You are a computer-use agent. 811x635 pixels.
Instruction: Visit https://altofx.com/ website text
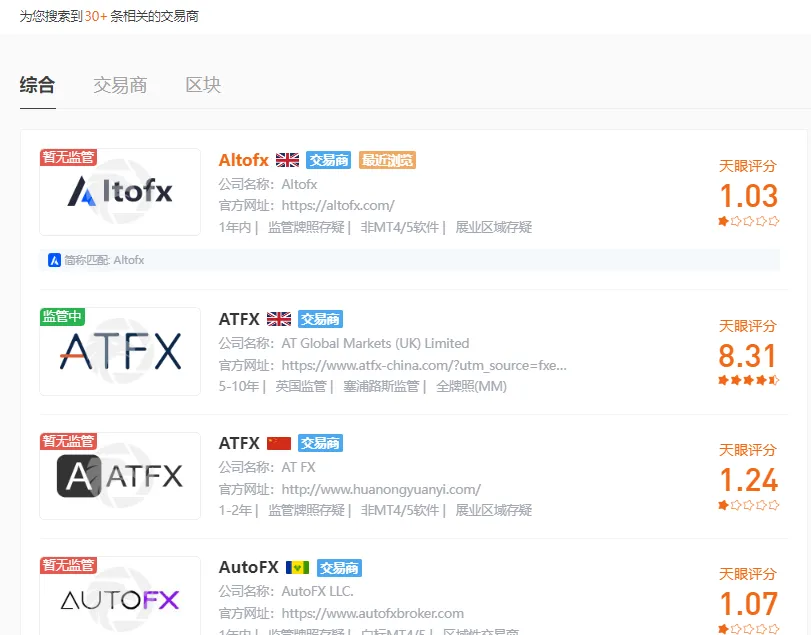click(x=338, y=206)
